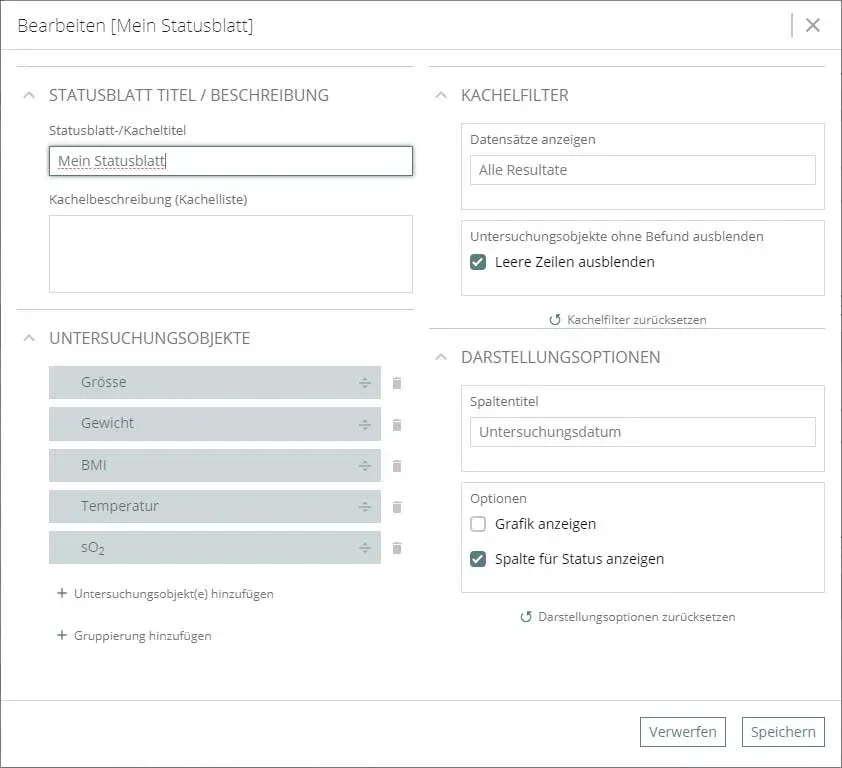842x768 pixels.
Task: Click the Kachelfilter heading text
Action: point(514,95)
